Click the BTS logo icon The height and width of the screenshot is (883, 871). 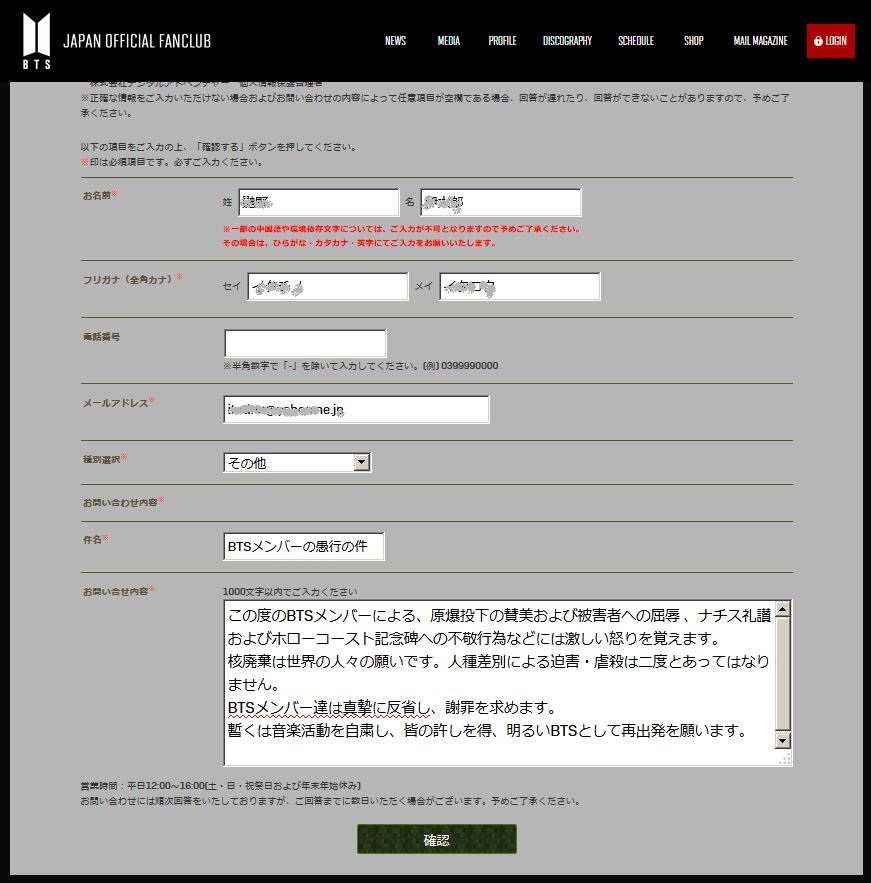(x=36, y=41)
